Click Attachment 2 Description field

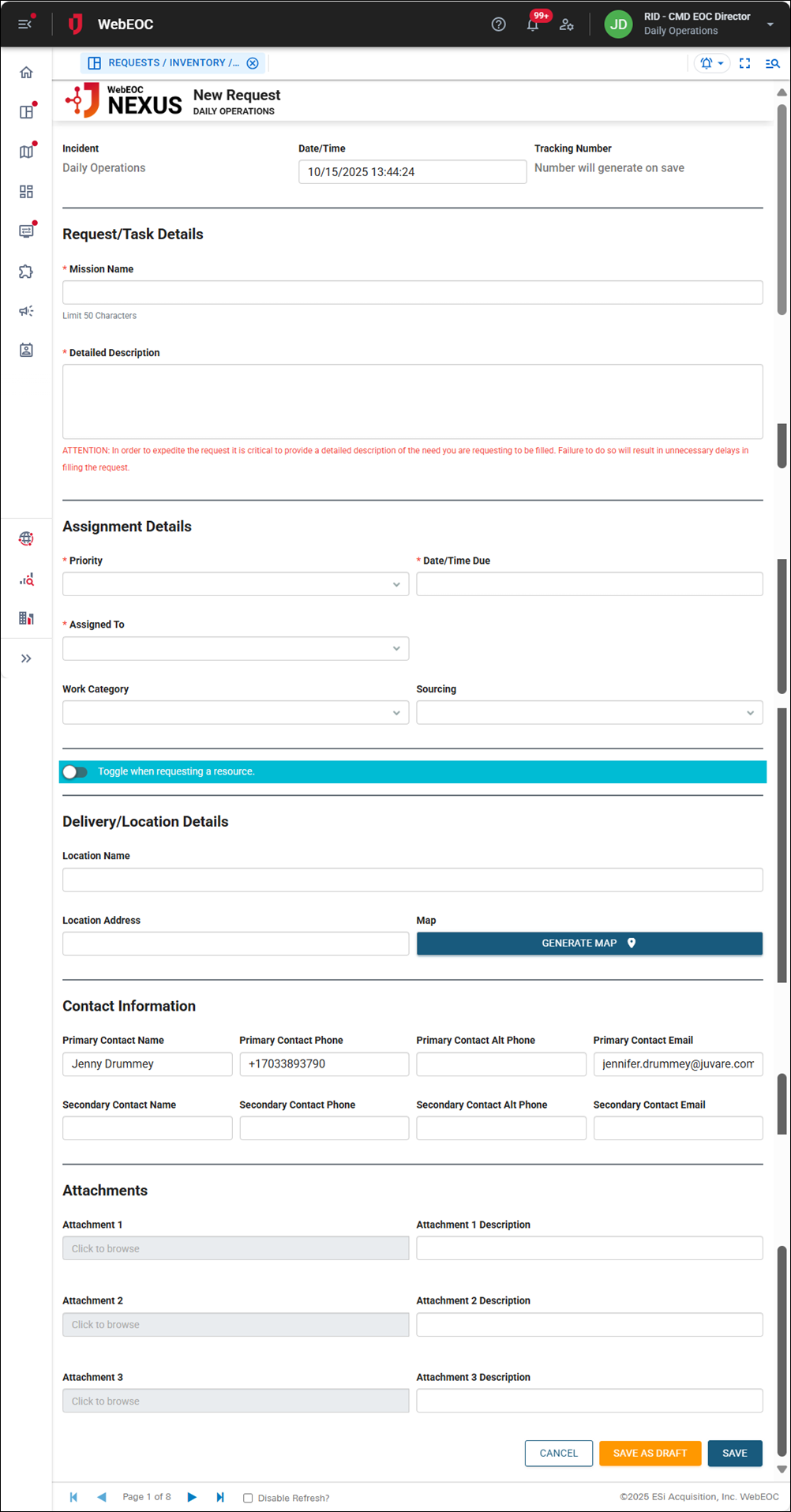pos(590,1325)
